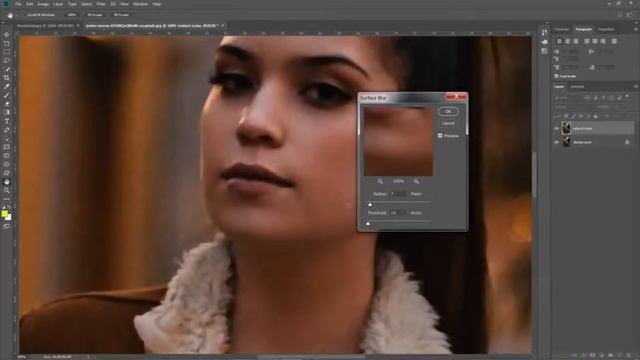Click the Radius input field
This screenshot has width=640, height=360.
click(398, 194)
